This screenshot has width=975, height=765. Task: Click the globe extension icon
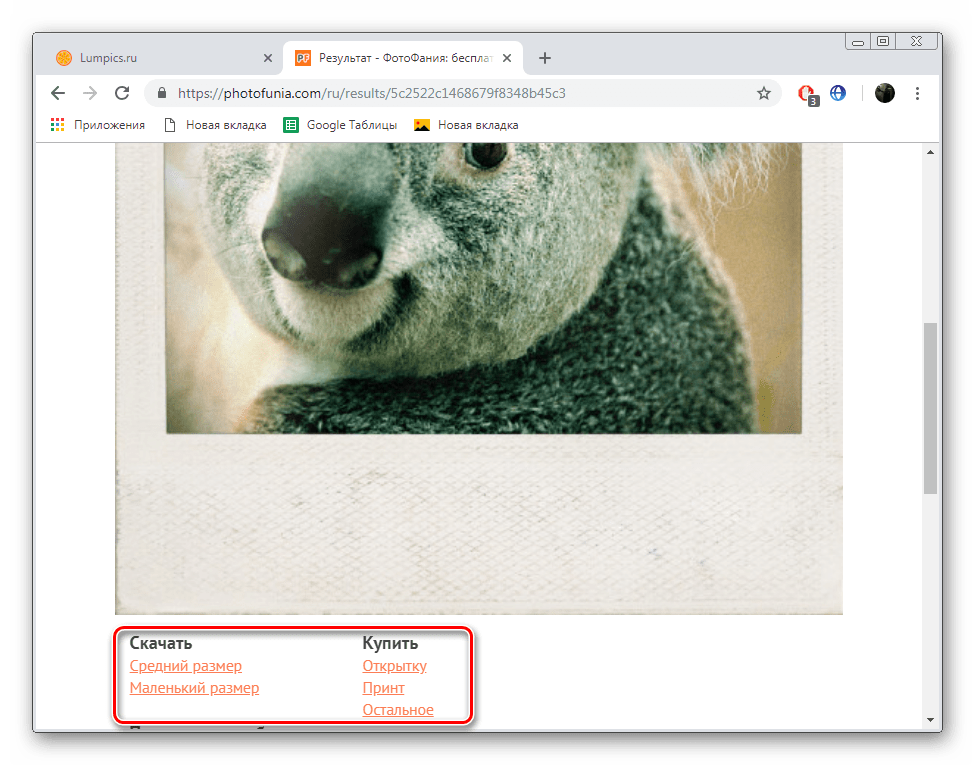tap(838, 93)
